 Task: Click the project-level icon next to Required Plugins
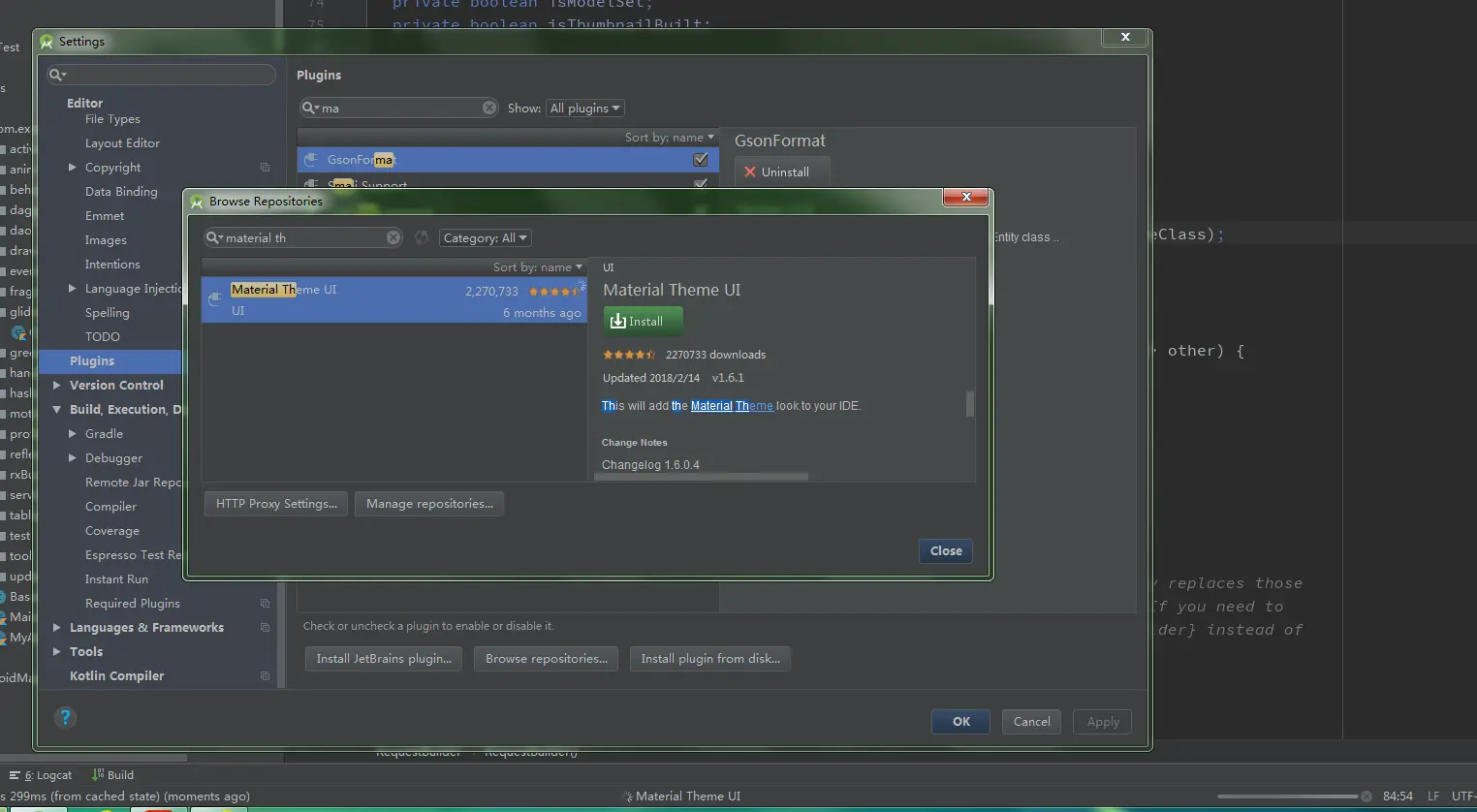click(x=265, y=604)
